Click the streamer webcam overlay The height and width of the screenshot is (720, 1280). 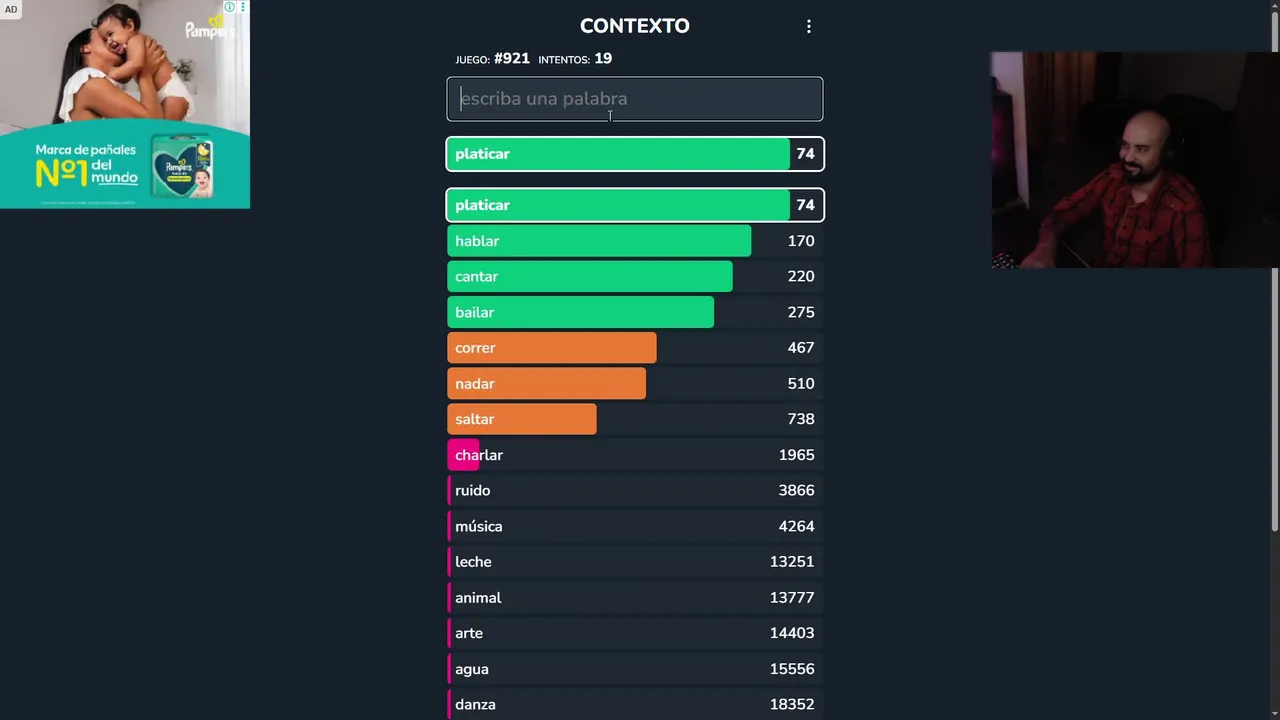pos(1135,160)
